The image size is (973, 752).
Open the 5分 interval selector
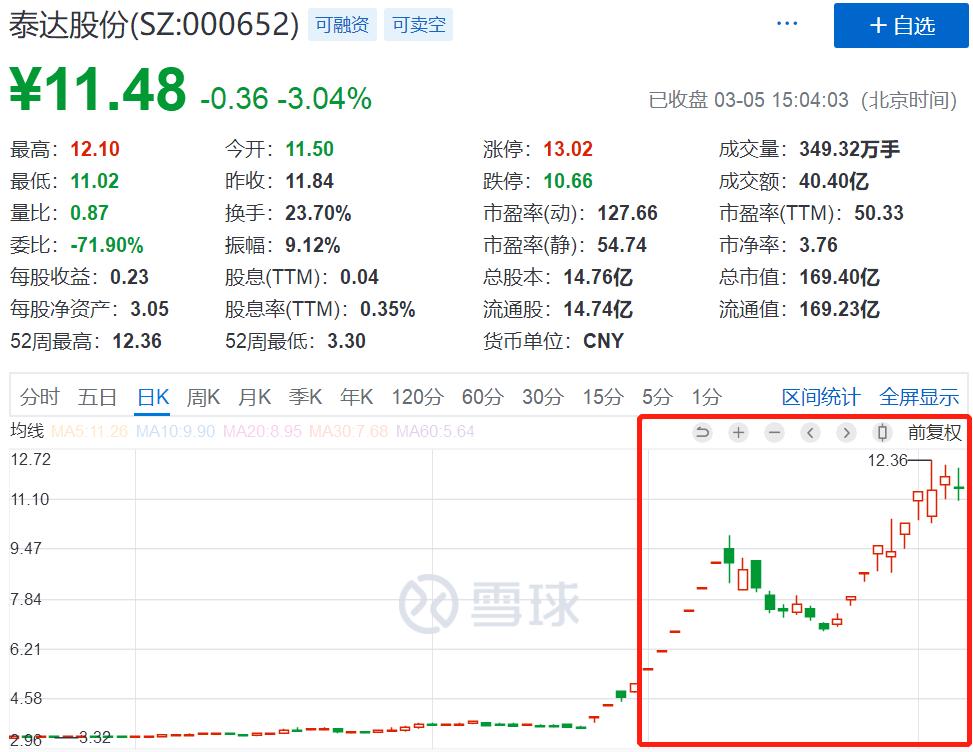coord(655,397)
